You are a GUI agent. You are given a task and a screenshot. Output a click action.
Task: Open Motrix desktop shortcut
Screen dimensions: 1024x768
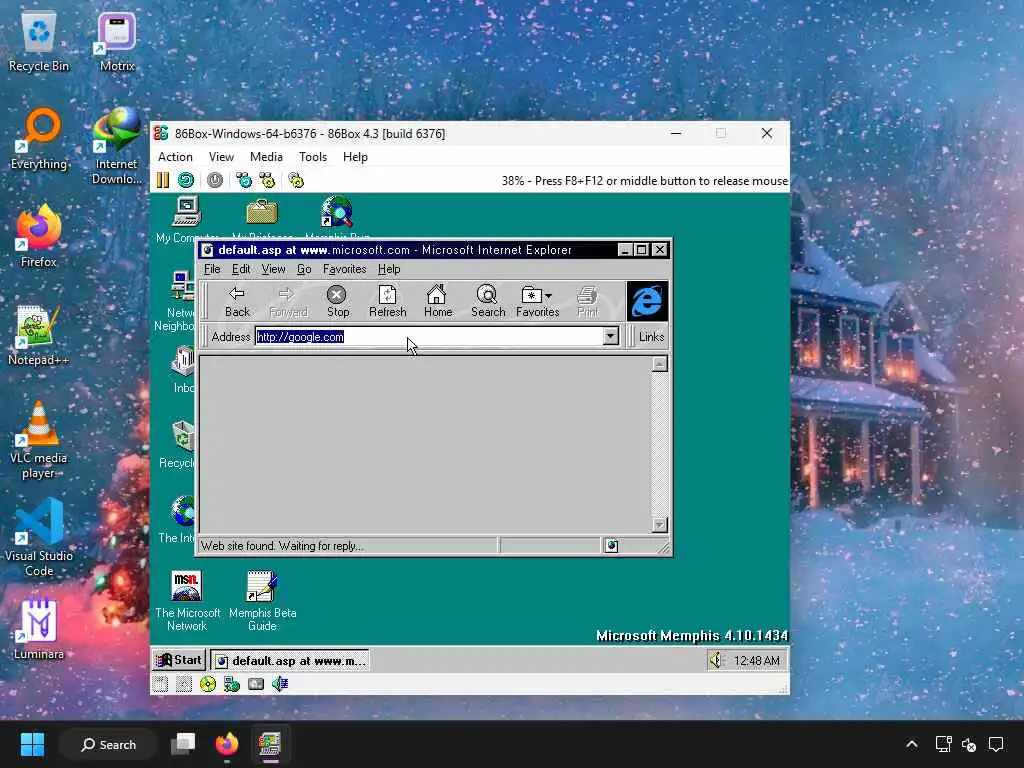click(x=117, y=42)
